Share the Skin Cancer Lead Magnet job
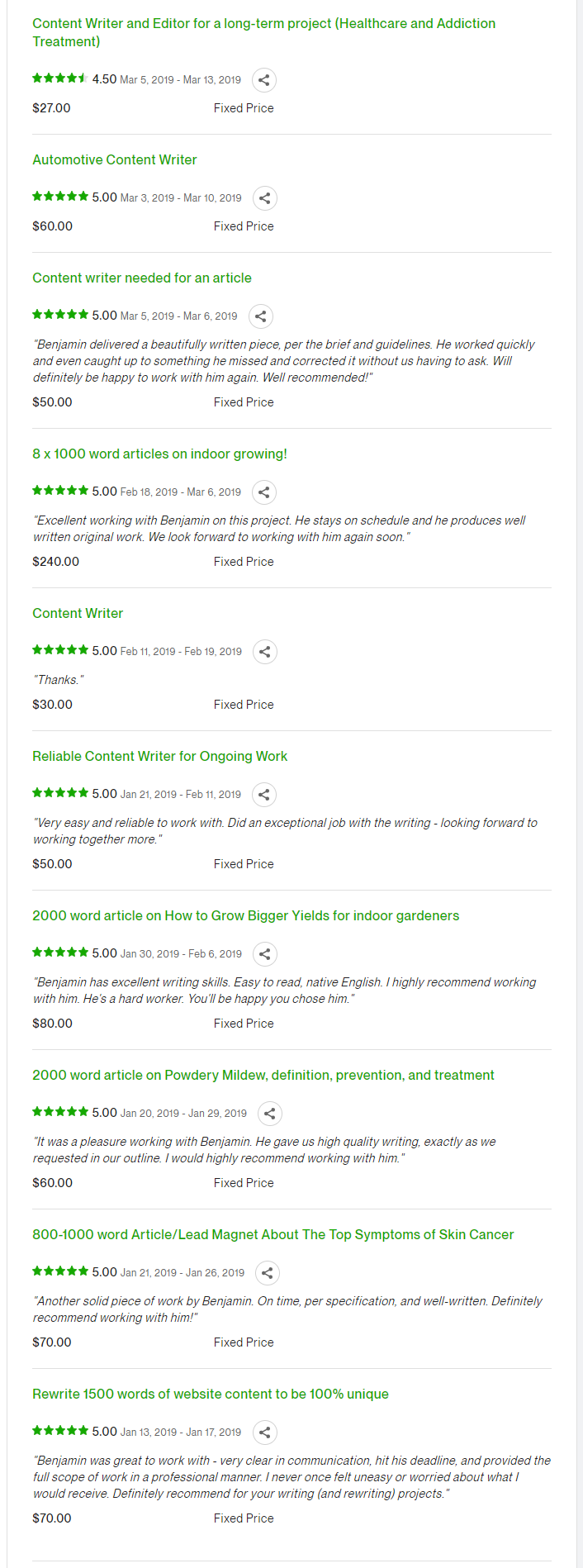The width and height of the screenshot is (583, 1568). pos(268,1273)
